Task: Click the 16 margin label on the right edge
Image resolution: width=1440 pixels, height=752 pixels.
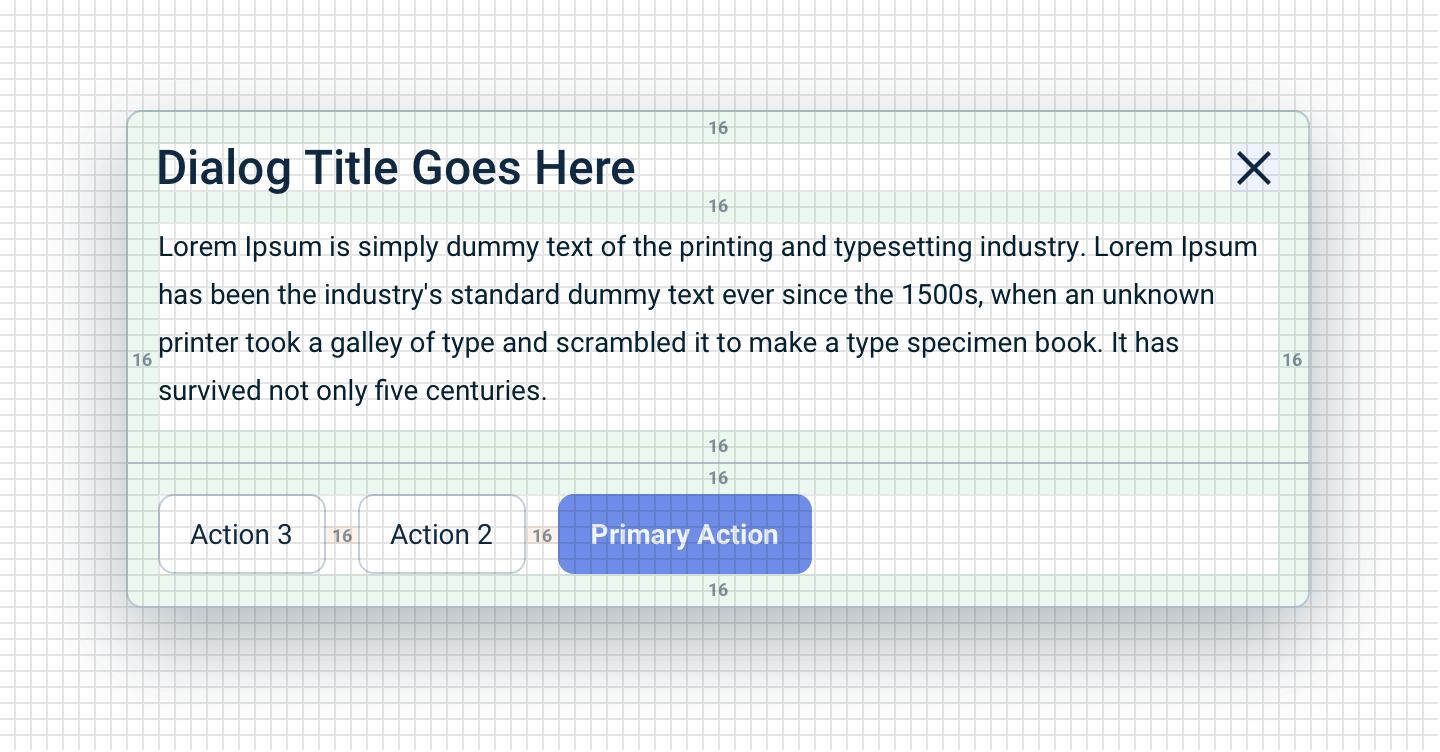Action: point(1293,359)
